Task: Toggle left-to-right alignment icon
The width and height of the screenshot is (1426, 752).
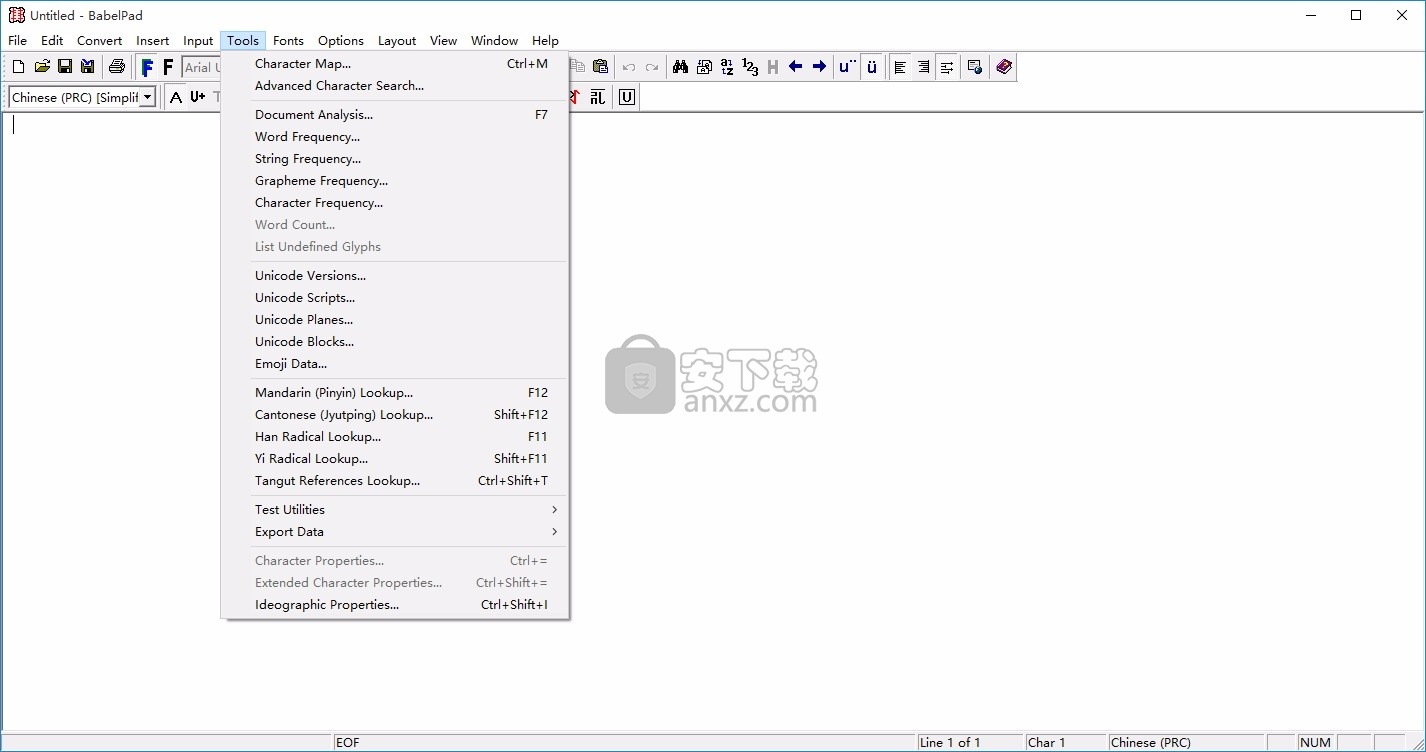Action: pyautogui.click(x=901, y=67)
